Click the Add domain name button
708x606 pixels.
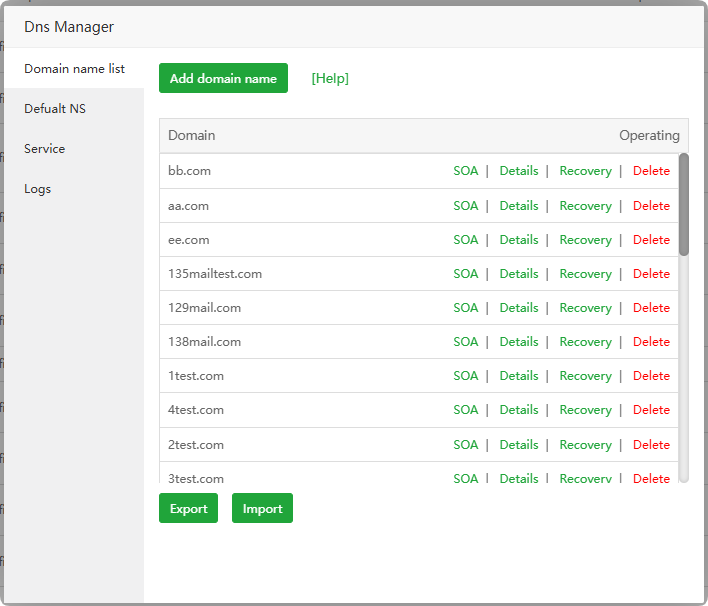click(x=223, y=79)
